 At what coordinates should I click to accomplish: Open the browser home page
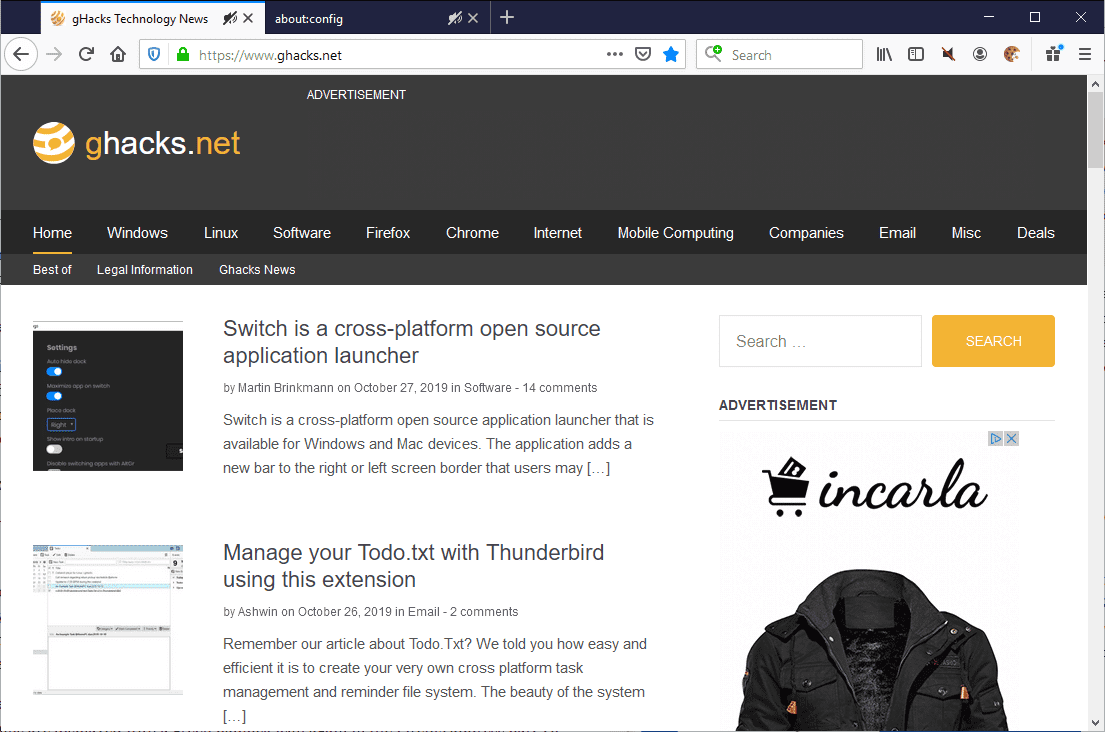(x=118, y=54)
